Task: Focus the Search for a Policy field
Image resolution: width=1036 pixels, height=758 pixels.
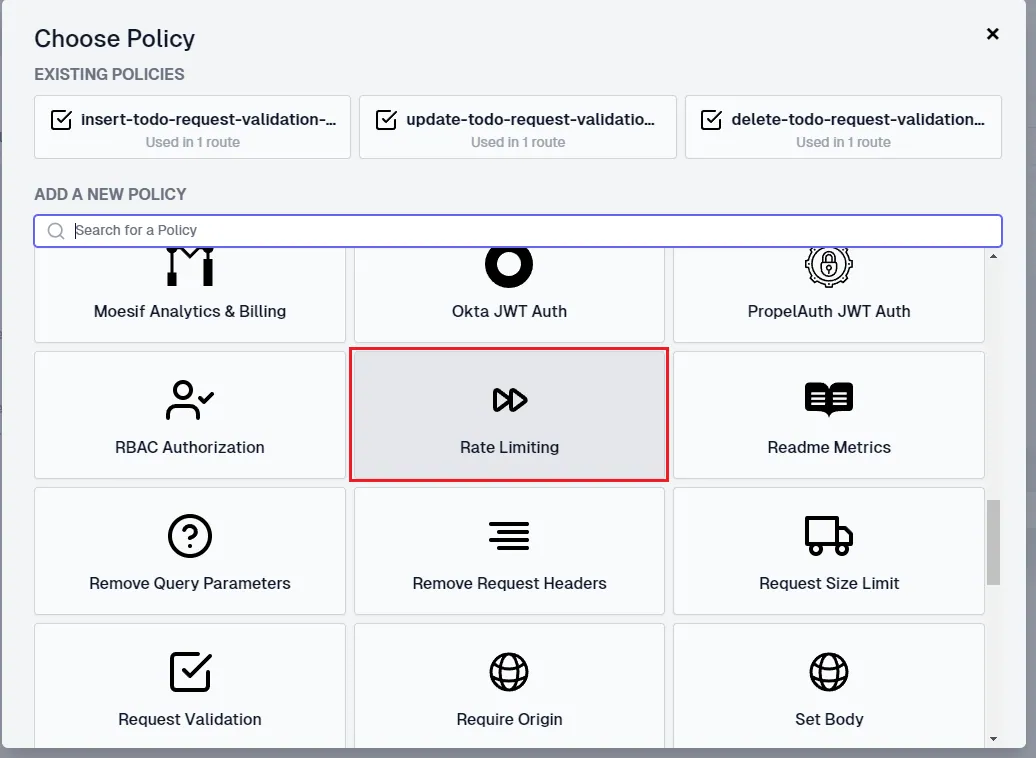Action: click(x=518, y=231)
